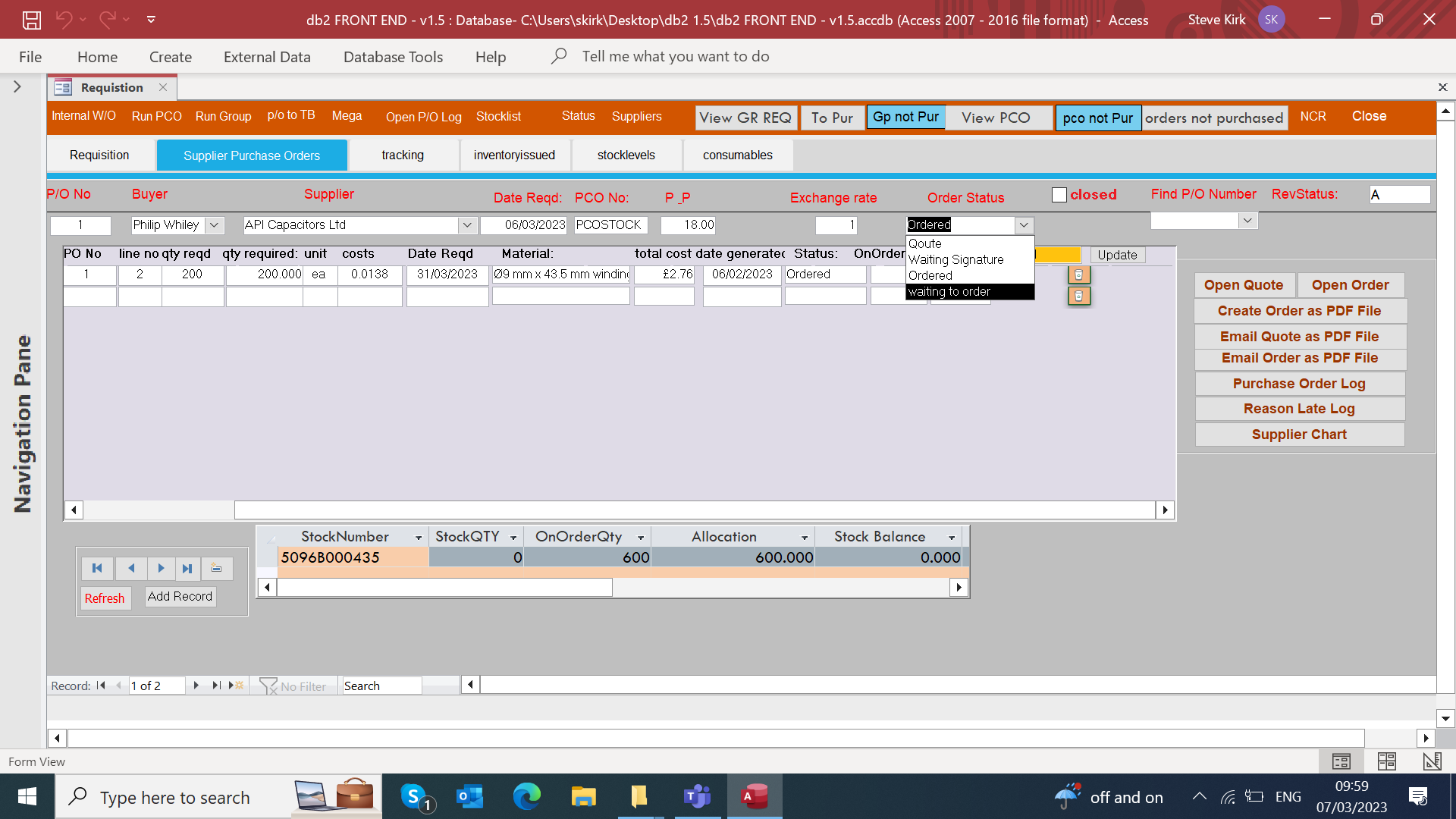Go to first record with blue navigation button

click(97, 568)
